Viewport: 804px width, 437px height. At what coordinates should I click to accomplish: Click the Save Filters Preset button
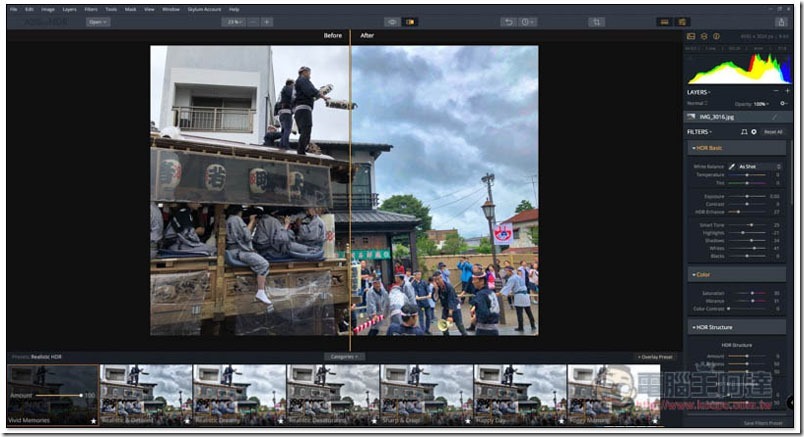tap(763, 423)
